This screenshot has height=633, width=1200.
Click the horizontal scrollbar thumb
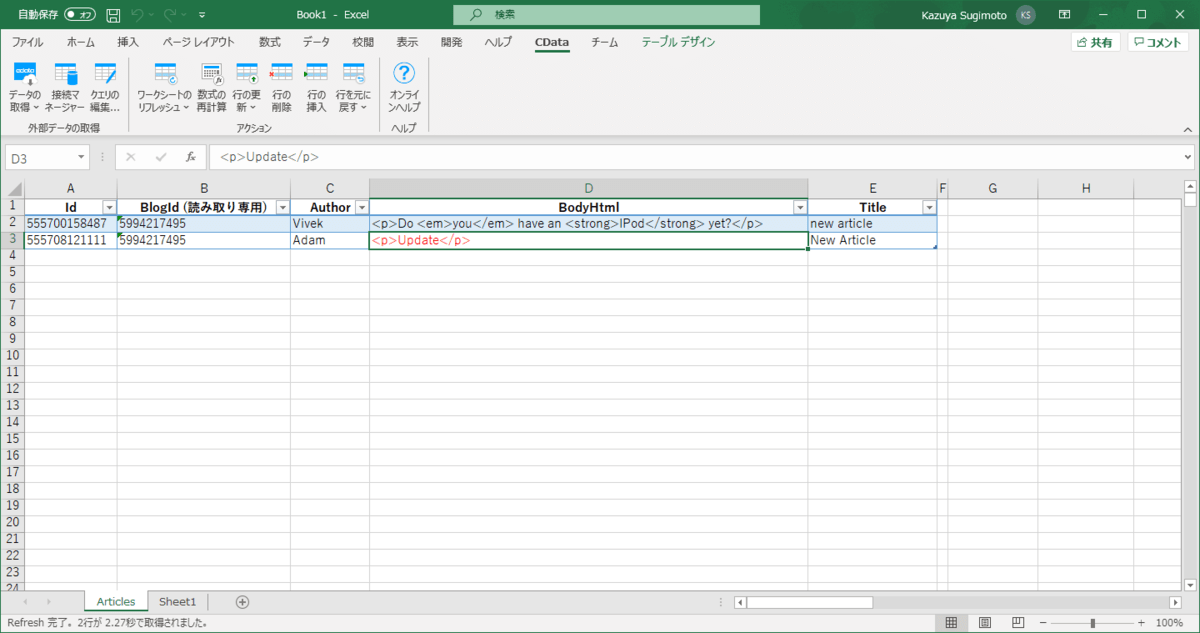coord(809,602)
